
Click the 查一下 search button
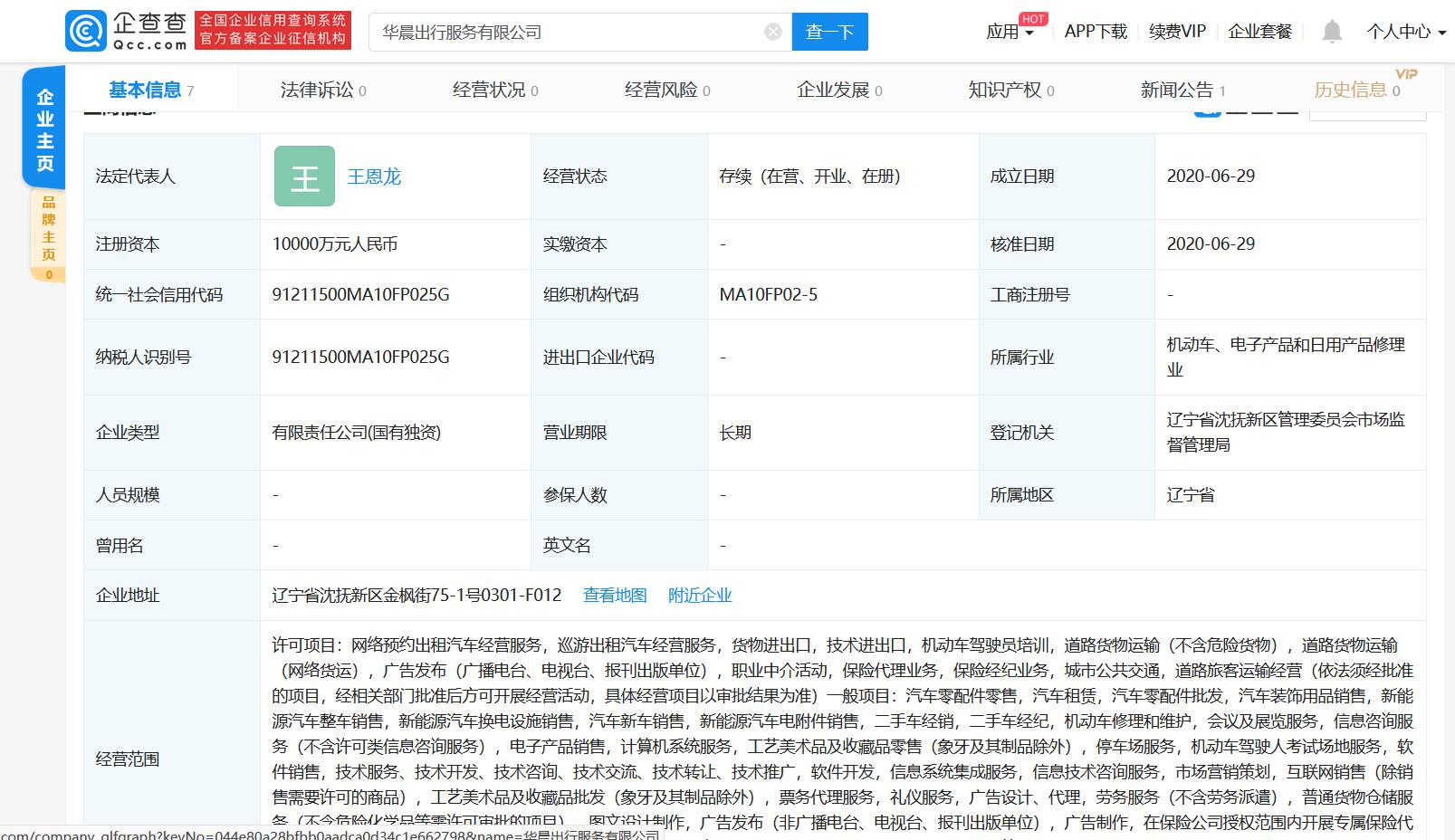(x=829, y=31)
